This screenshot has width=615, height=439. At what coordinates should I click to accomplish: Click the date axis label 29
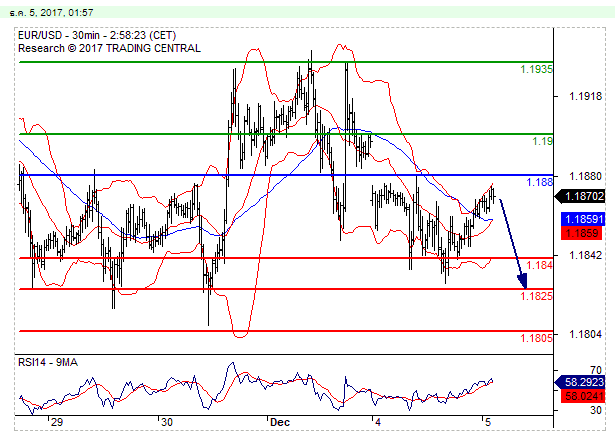(x=56, y=422)
